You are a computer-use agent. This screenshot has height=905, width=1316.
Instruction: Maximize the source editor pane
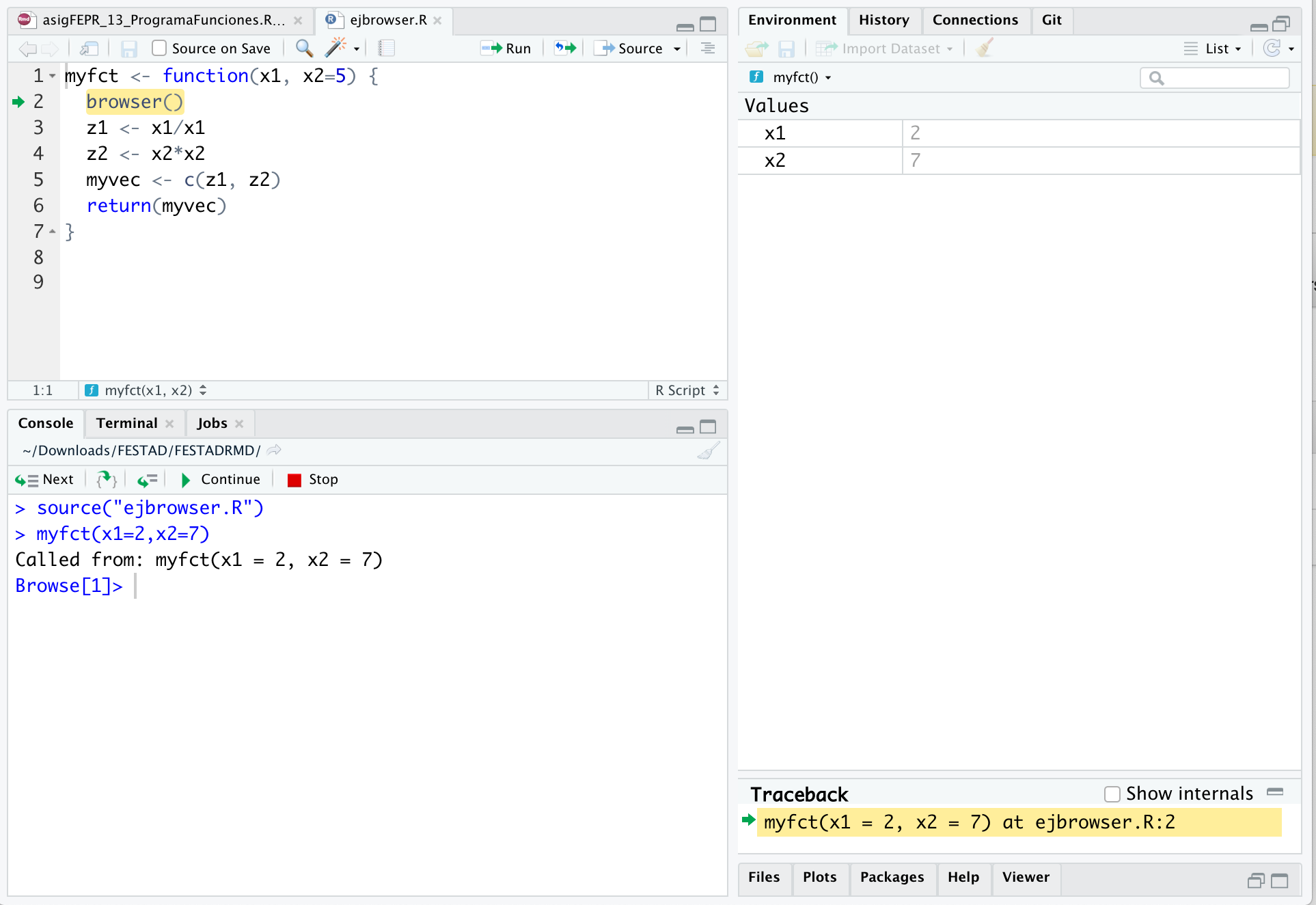[708, 25]
